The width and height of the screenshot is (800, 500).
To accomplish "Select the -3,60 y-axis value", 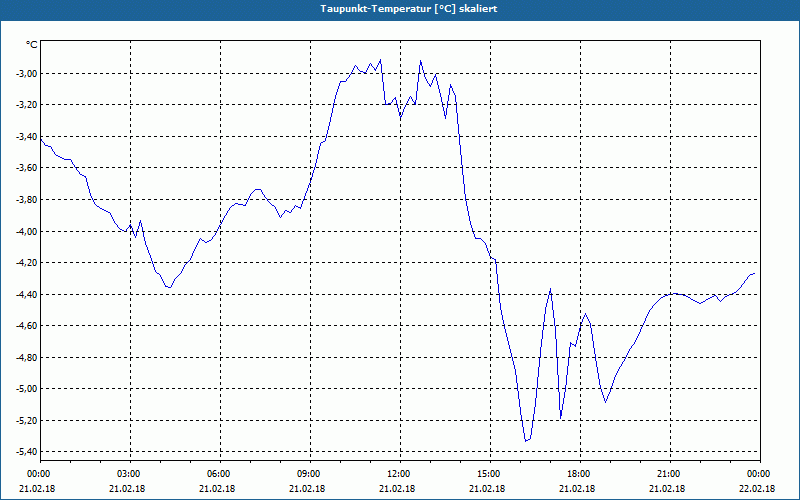I will click(27, 168).
